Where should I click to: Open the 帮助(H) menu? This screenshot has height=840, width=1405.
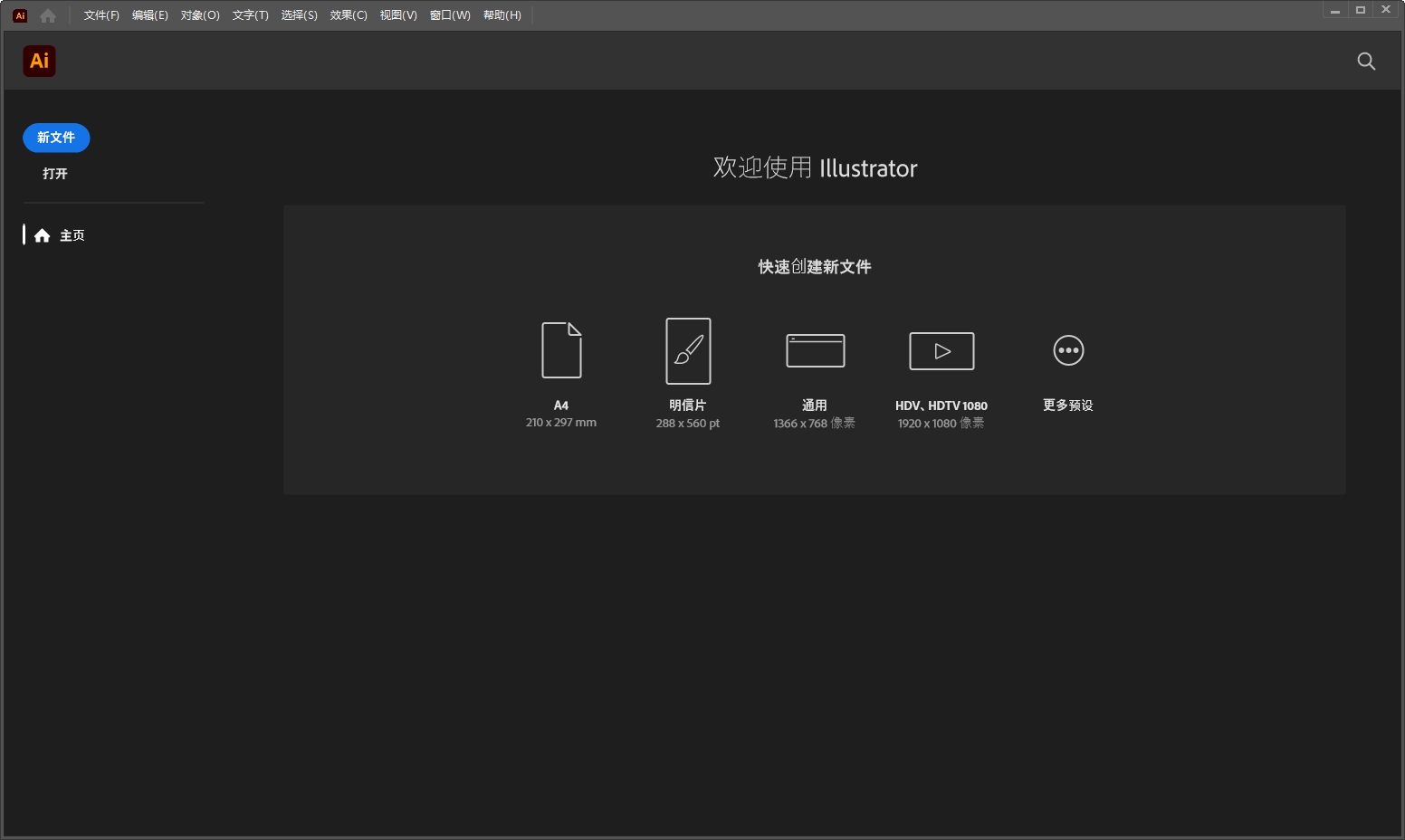[x=502, y=14]
